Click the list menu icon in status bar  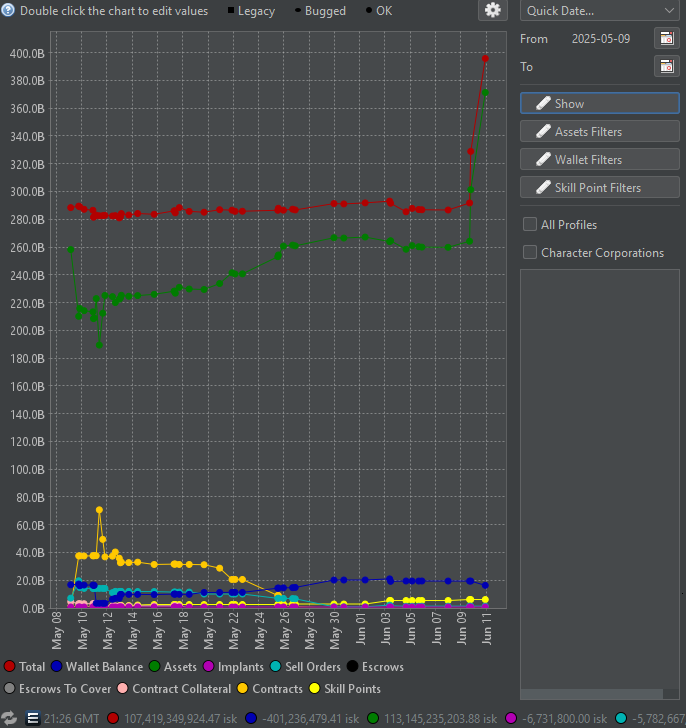tap(32, 718)
